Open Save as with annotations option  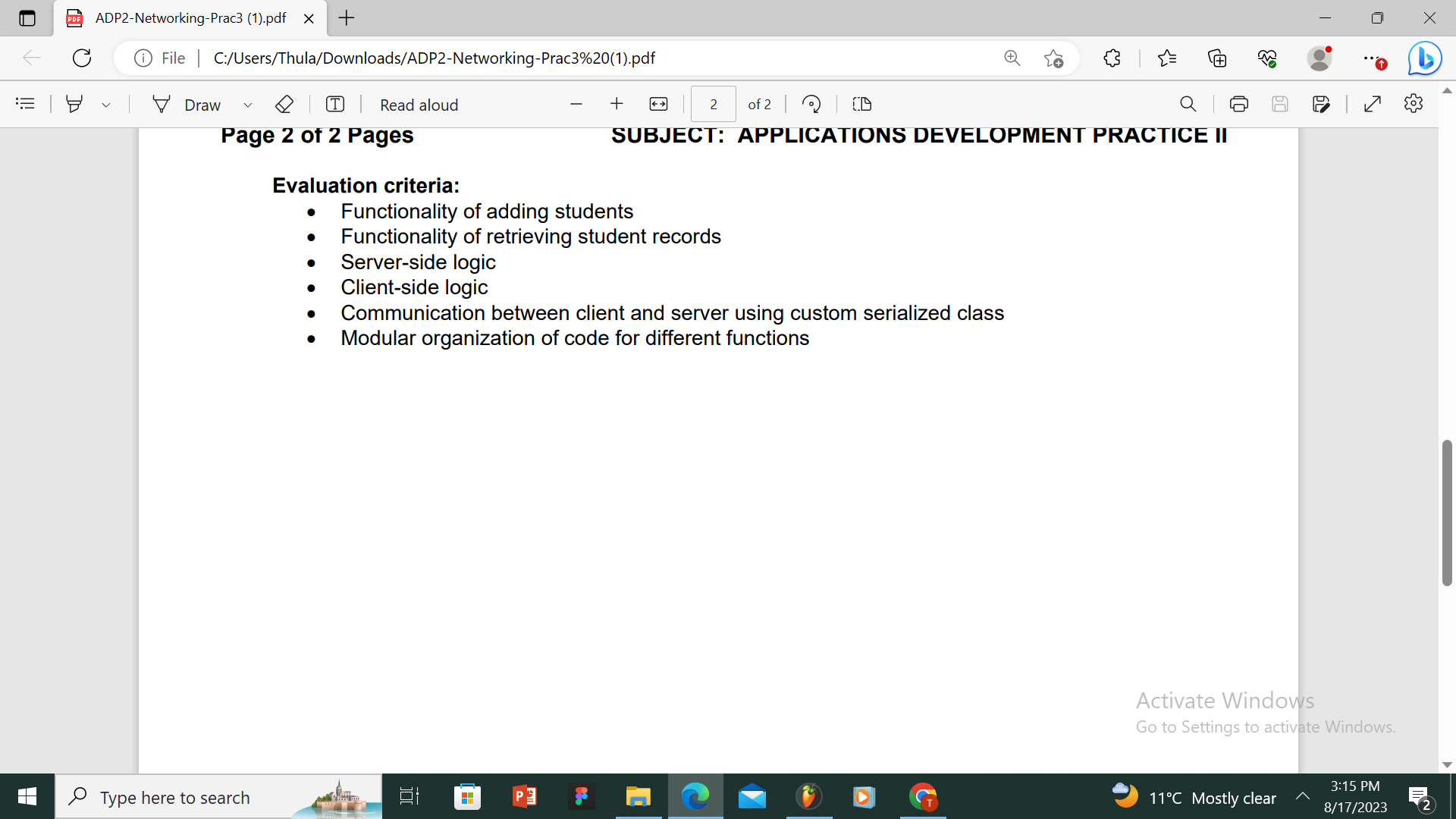click(x=1322, y=104)
